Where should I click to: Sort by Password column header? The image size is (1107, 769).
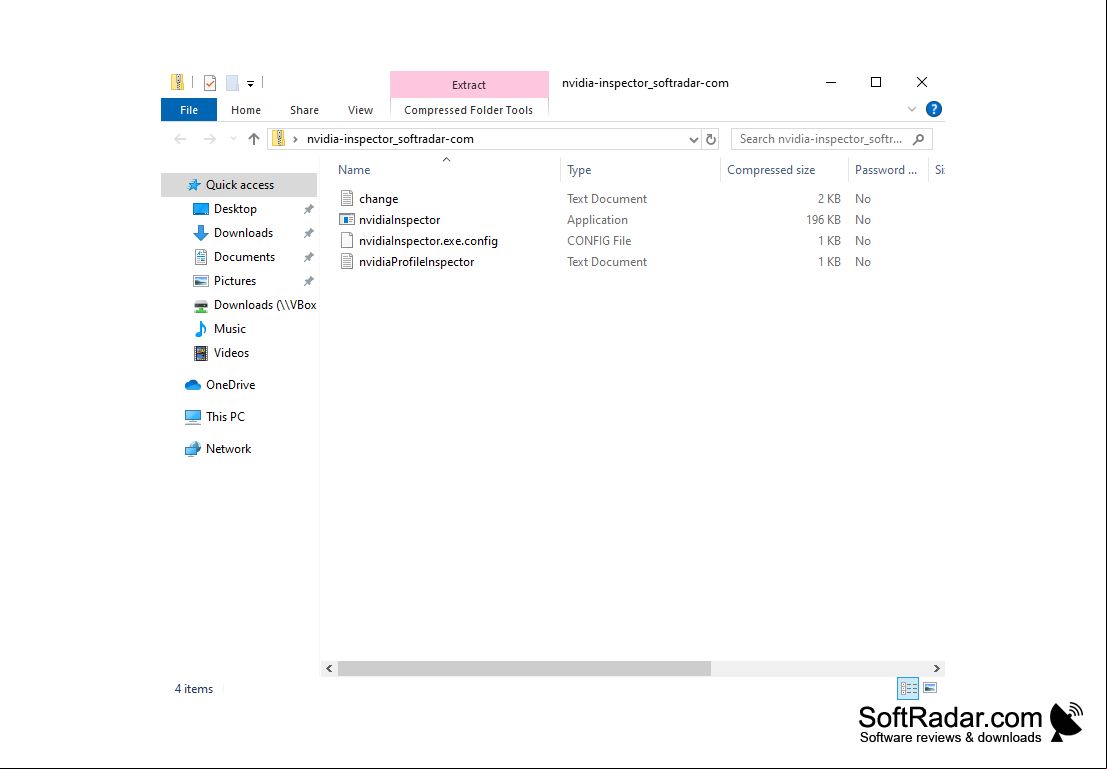tap(887, 169)
